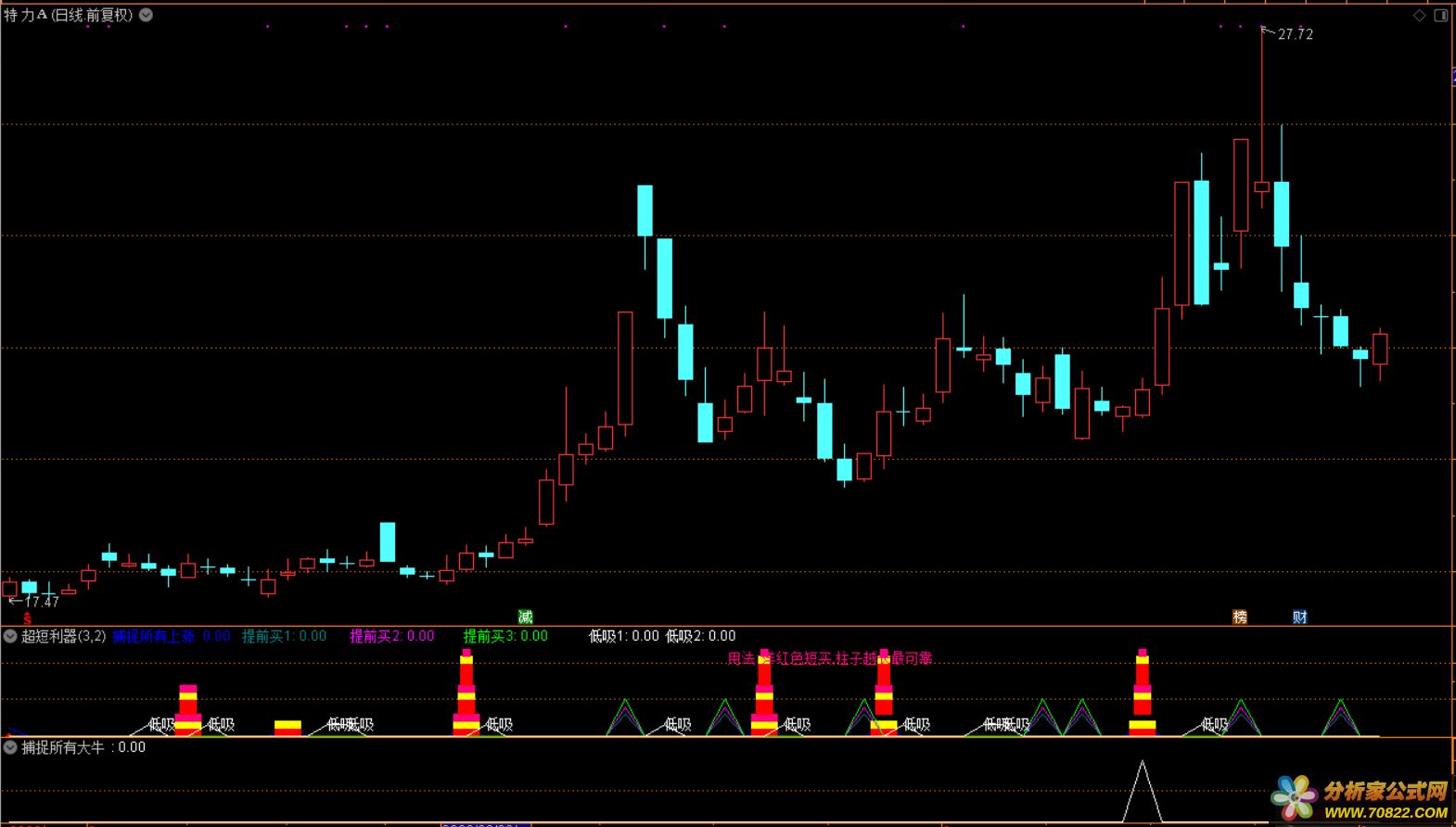Click the tall candlestick reaching 27.72

point(1262,116)
